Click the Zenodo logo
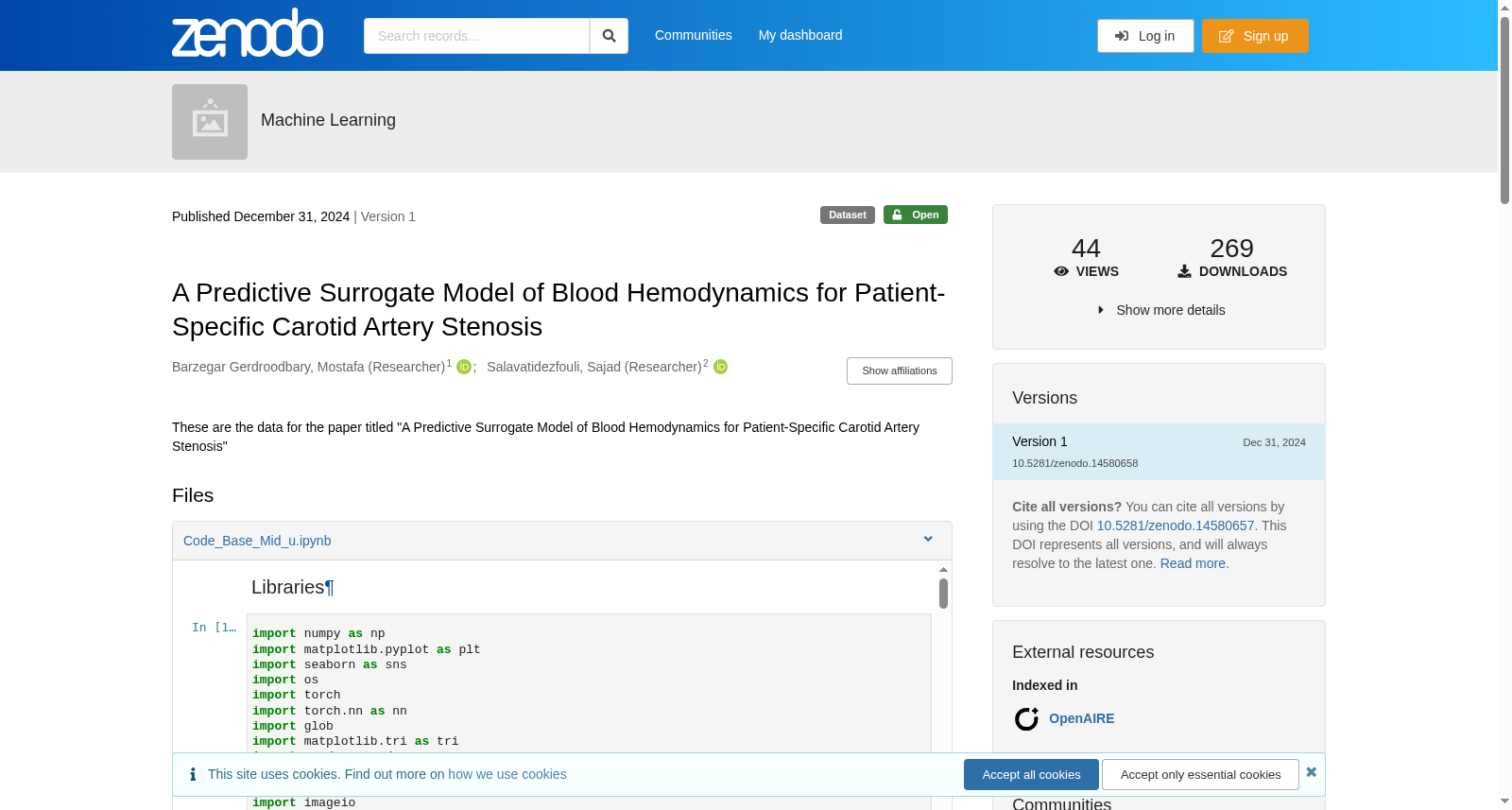The height and width of the screenshot is (810, 1512). click(x=248, y=33)
